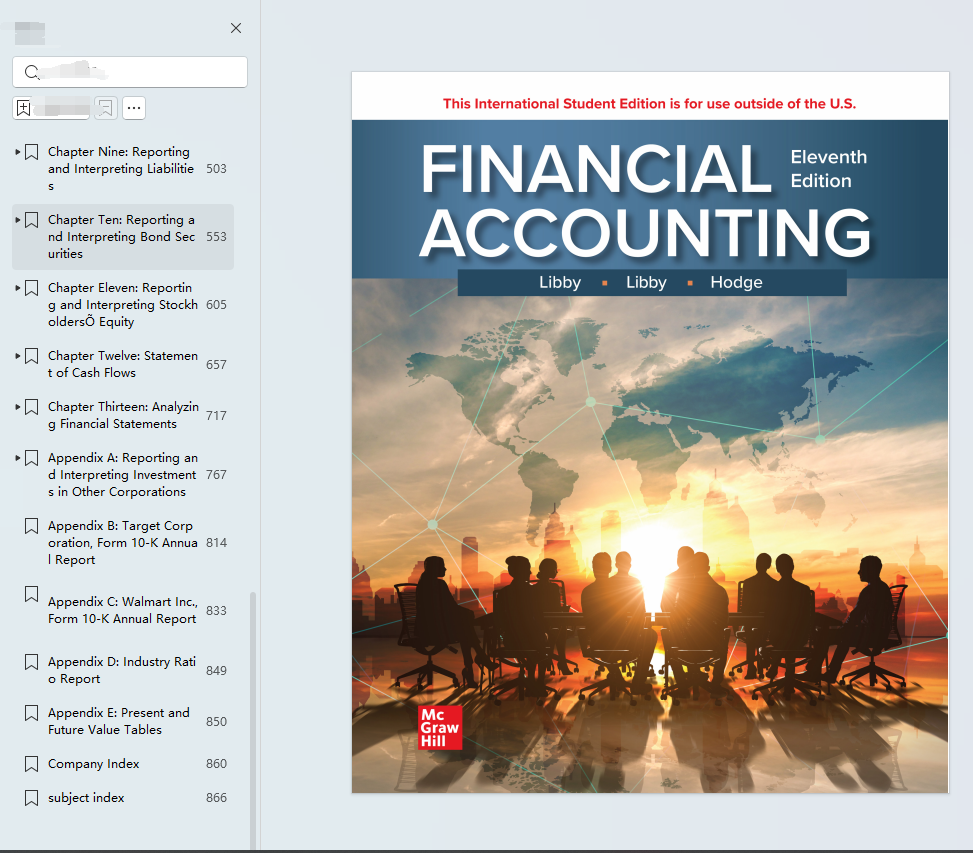
Task: Click the bookmark icon beside Chapter Ten
Action: (x=32, y=220)
